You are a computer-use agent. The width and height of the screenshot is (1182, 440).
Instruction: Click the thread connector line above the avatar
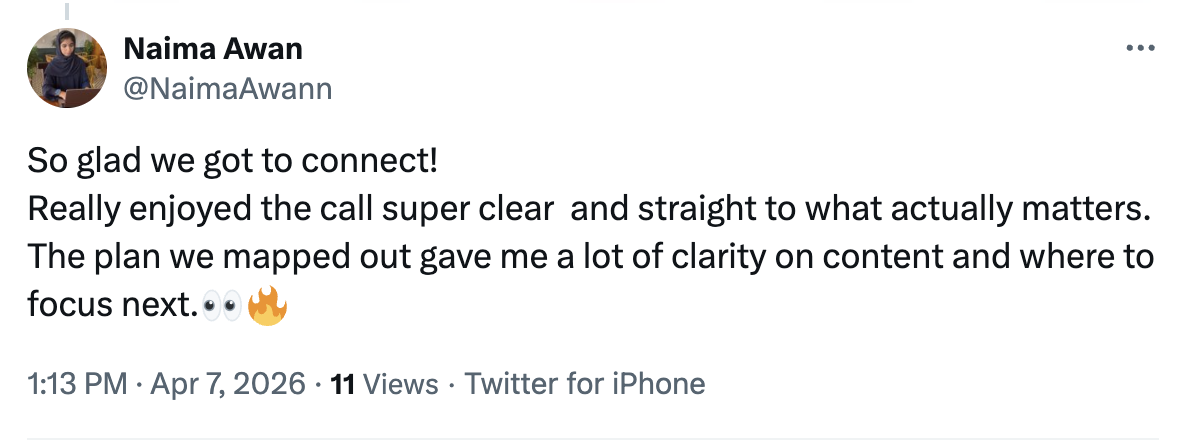pos(67,12)
